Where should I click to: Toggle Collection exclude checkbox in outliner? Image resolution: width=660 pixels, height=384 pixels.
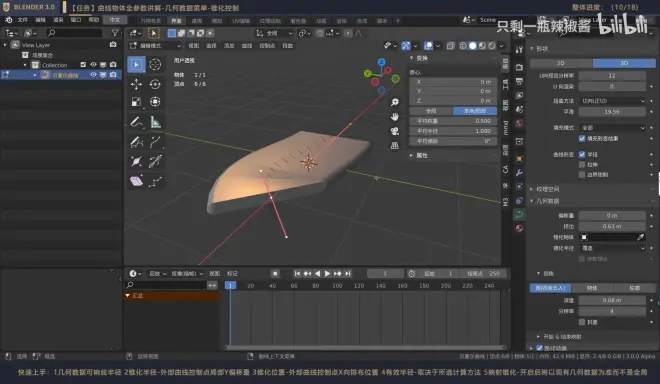[x=83, y=64]
